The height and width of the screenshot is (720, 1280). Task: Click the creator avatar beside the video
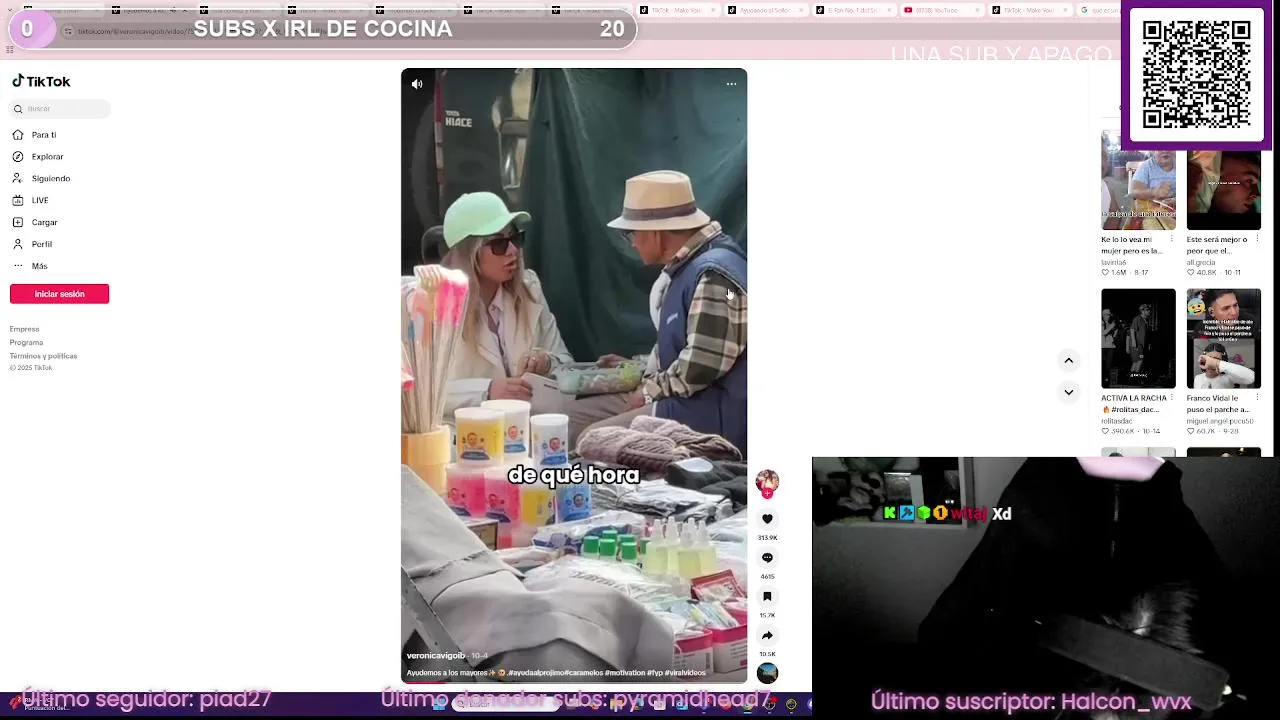767,481
